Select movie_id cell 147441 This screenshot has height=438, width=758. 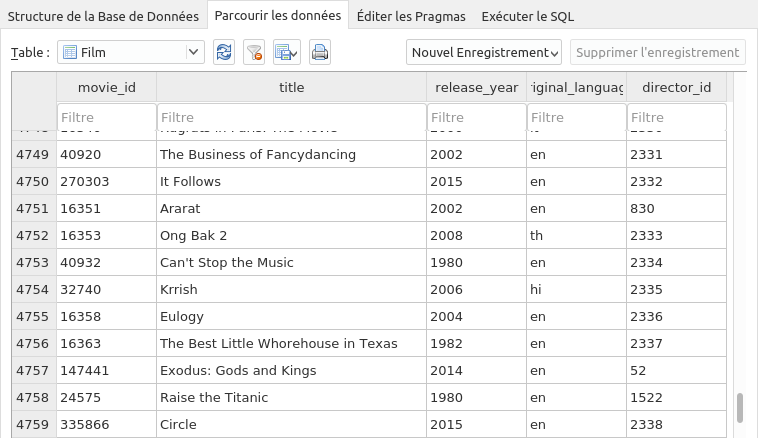(x=107, y=371)
